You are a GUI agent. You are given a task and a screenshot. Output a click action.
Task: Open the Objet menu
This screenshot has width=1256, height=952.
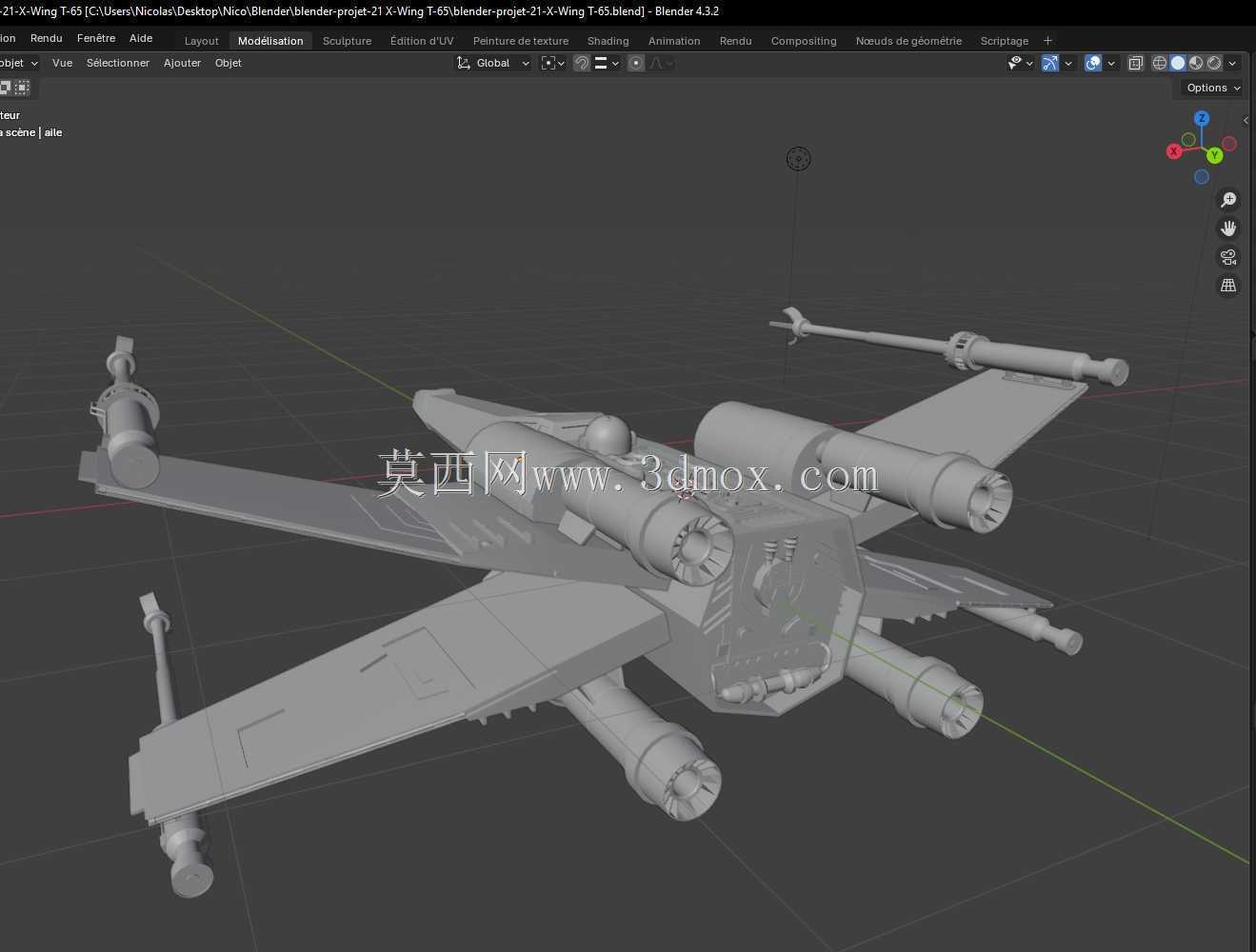[228, 63]
